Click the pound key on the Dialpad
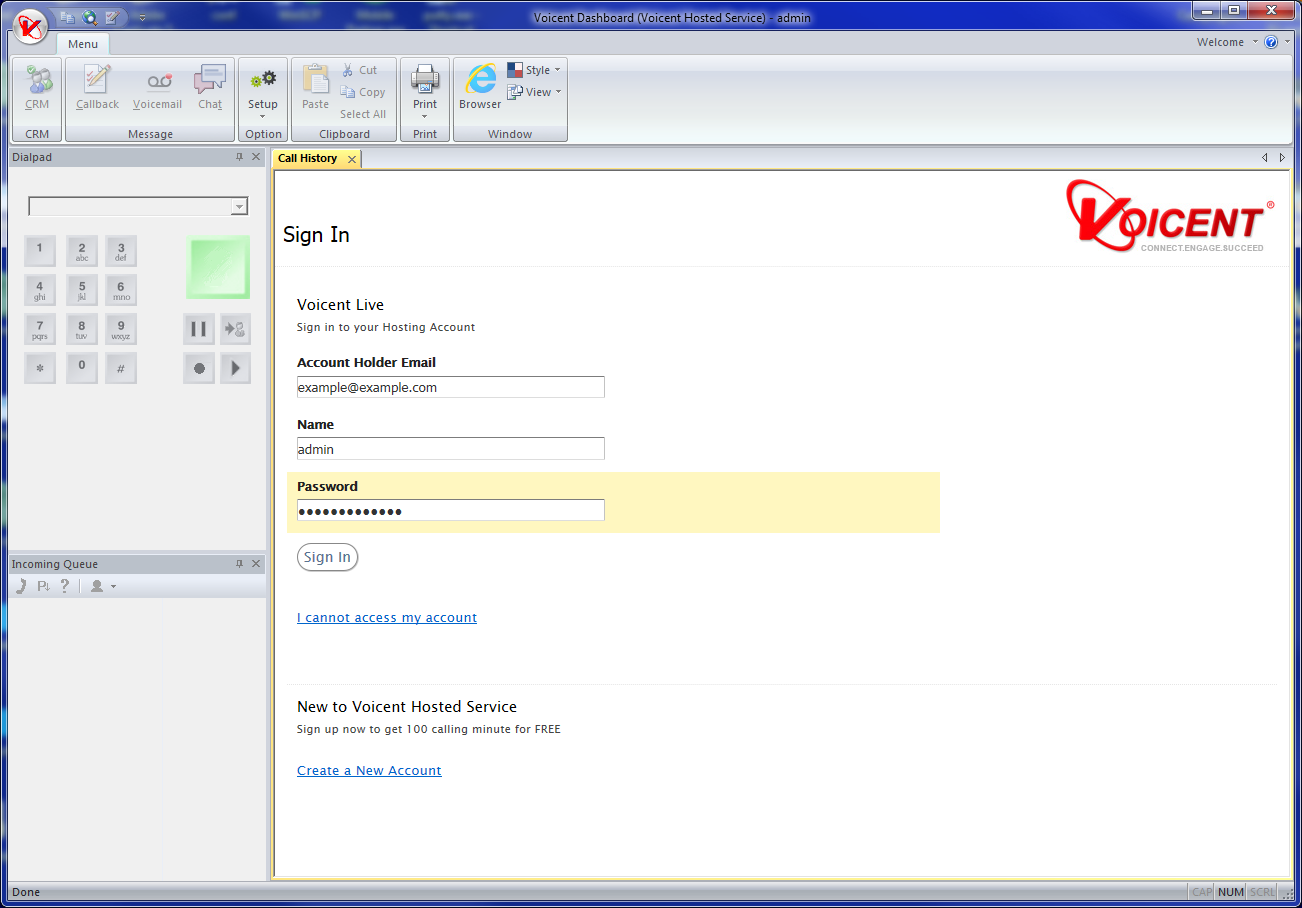 pos(121,368)
